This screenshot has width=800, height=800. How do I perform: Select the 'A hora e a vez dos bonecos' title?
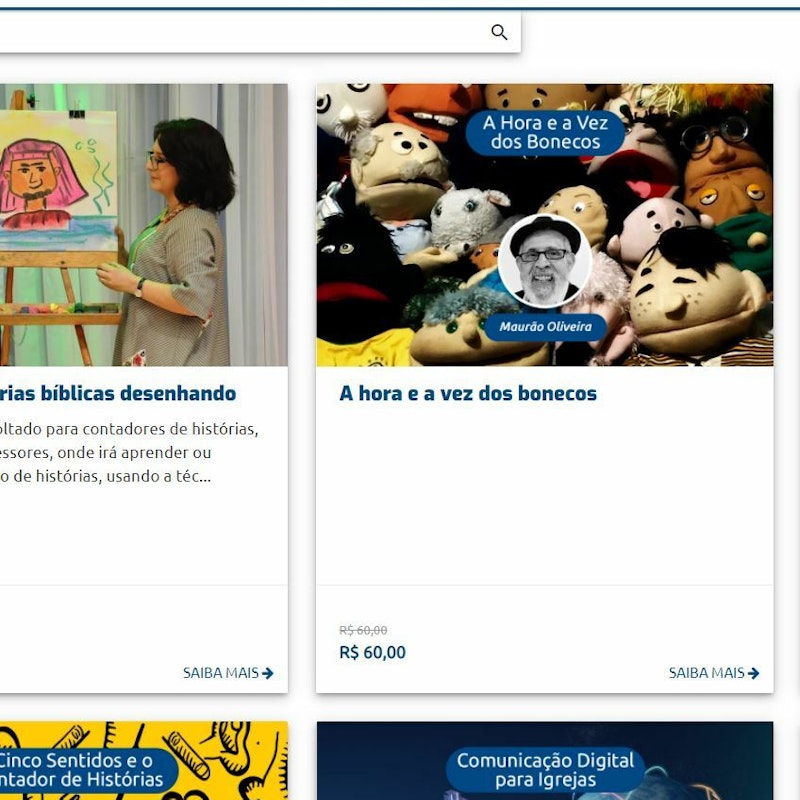click(x=468, y=393)
